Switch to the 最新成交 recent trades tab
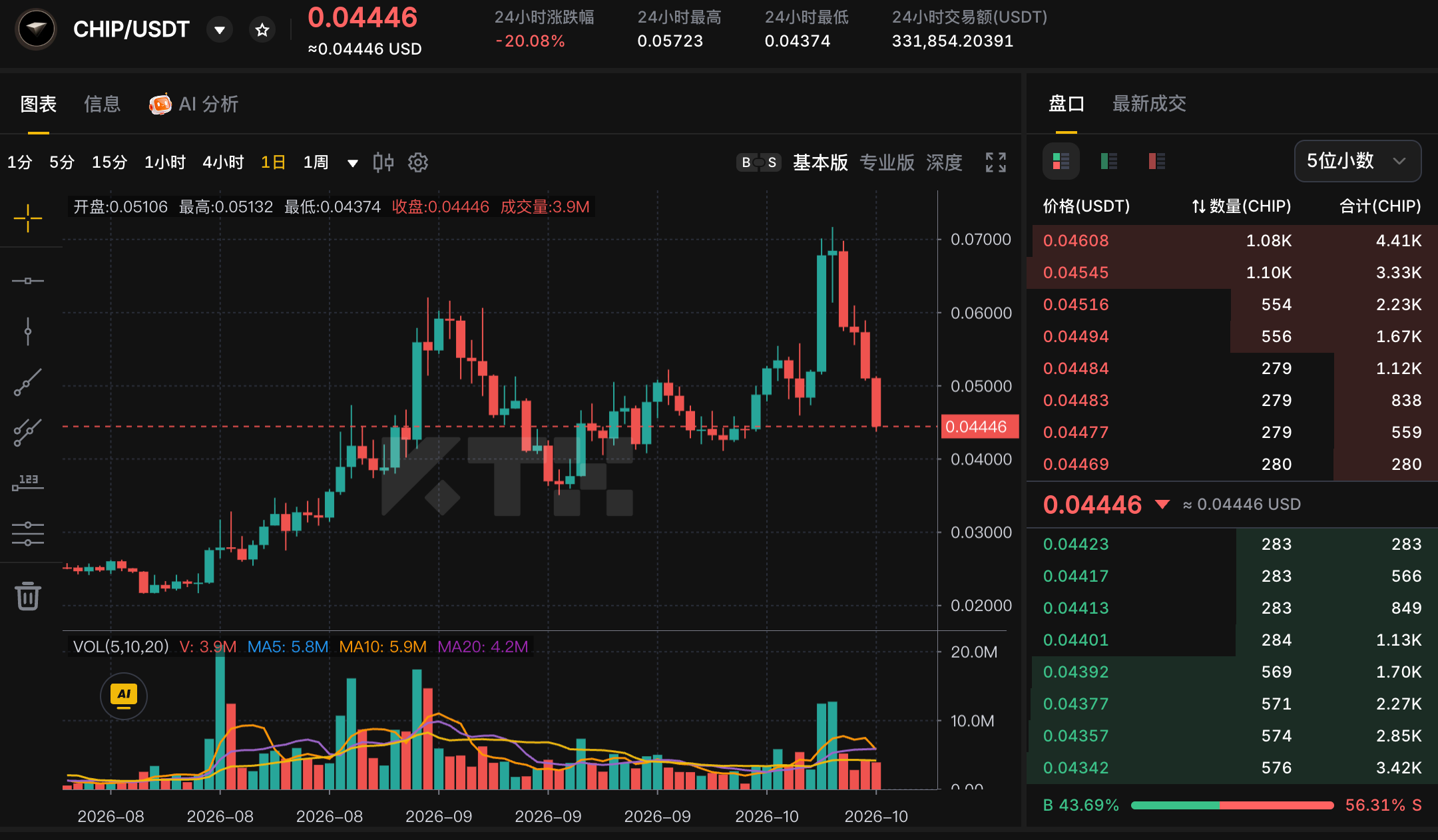1438x840 pixels. click(x=1149, y=104)
